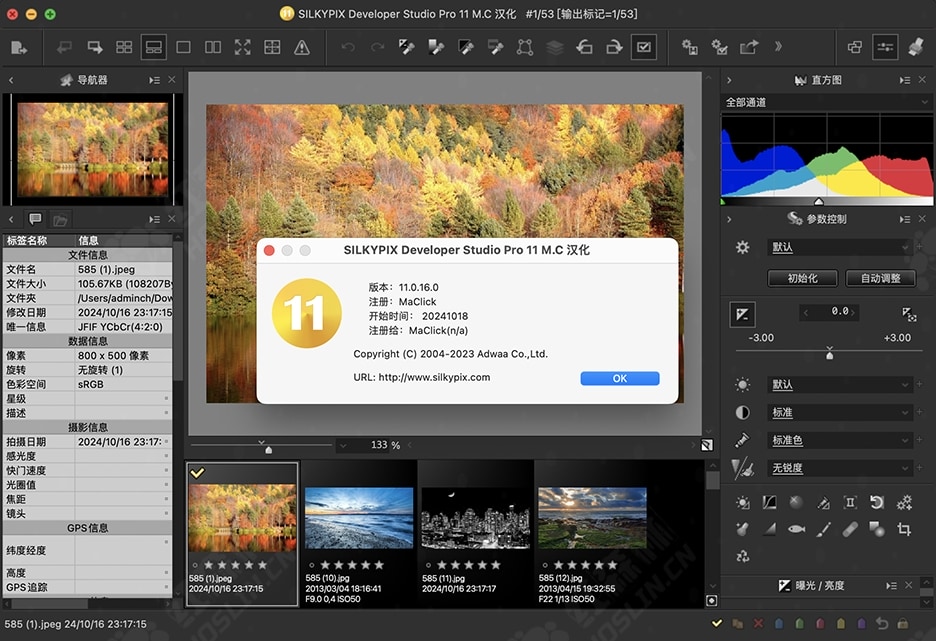Expand the 无锐度 sharpness dropdown
This screenshot has height=641, width=936.
click(838, 468)
